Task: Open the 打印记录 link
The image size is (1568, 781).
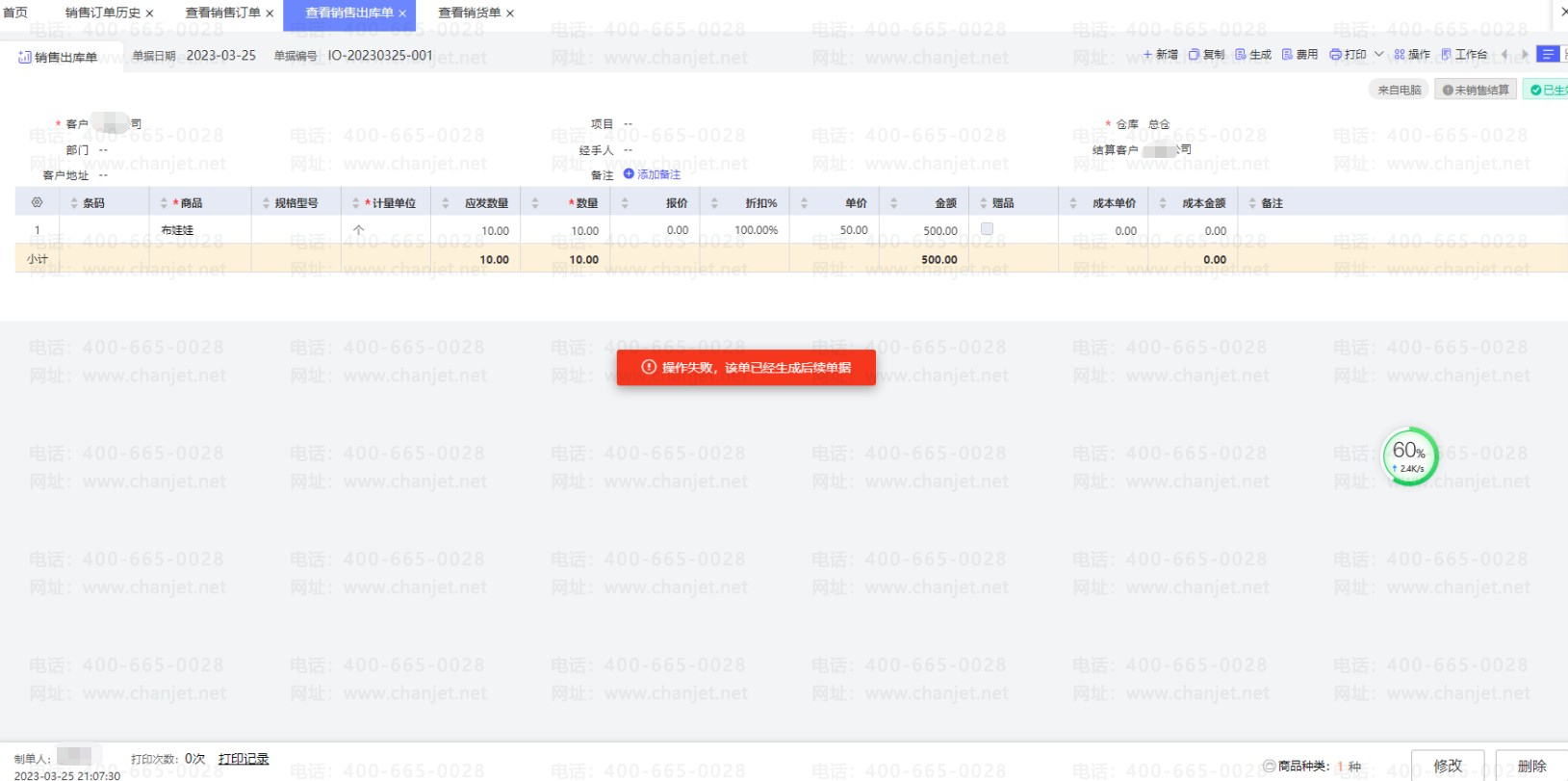Action: pos(244,759)
